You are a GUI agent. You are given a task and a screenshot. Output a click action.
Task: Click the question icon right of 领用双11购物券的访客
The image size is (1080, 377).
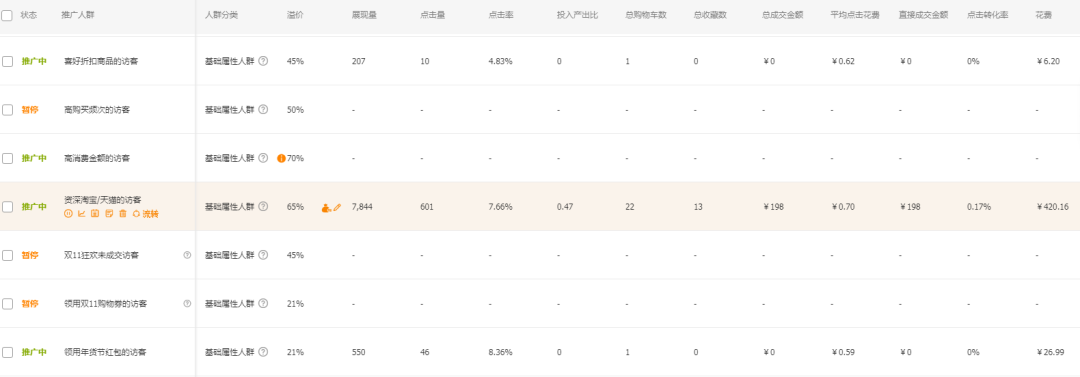pos(187,303)
